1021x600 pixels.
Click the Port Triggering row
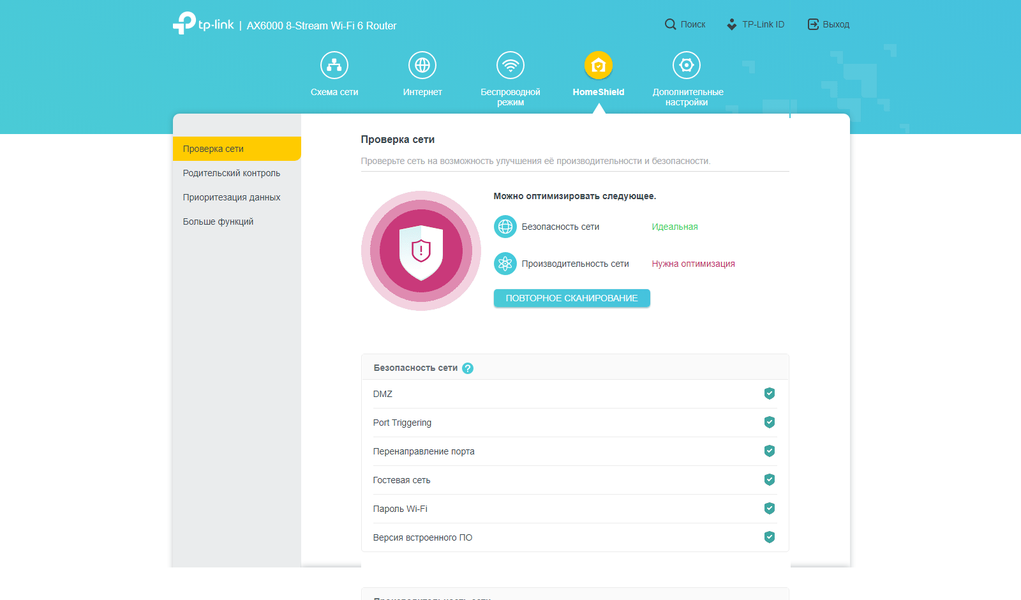pyautogui.click(x=574, y=422)
